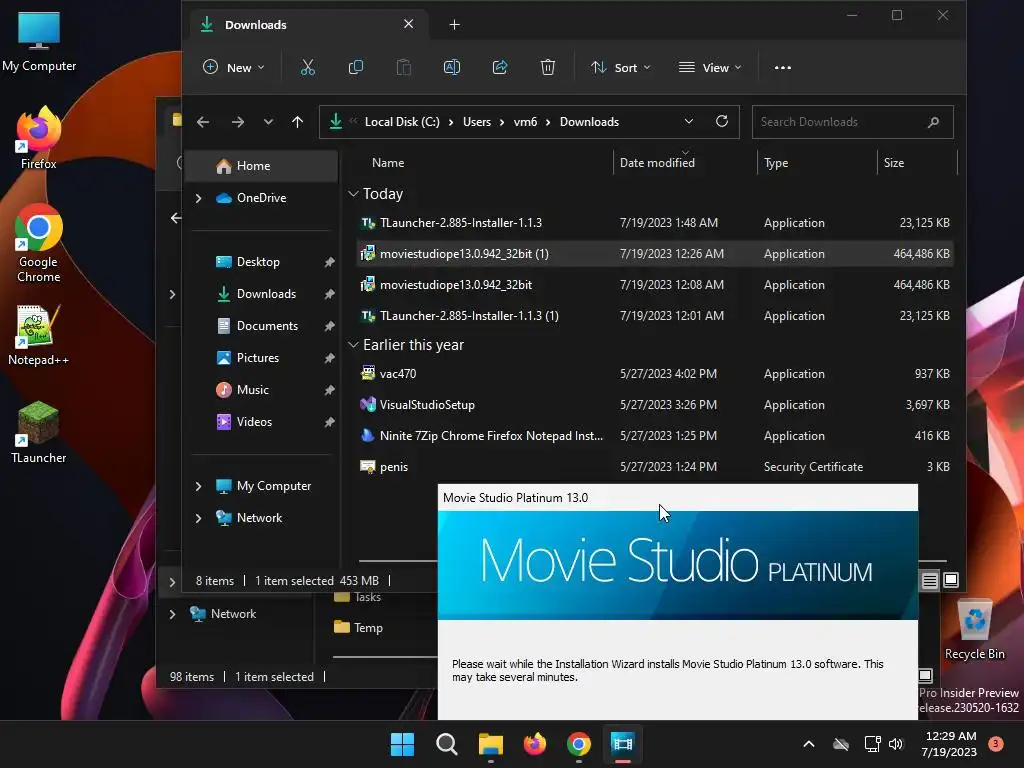1024x768 pixels.
Task: Select moviestudiope13.0.942_32bit file
Action: pos(655,285)
